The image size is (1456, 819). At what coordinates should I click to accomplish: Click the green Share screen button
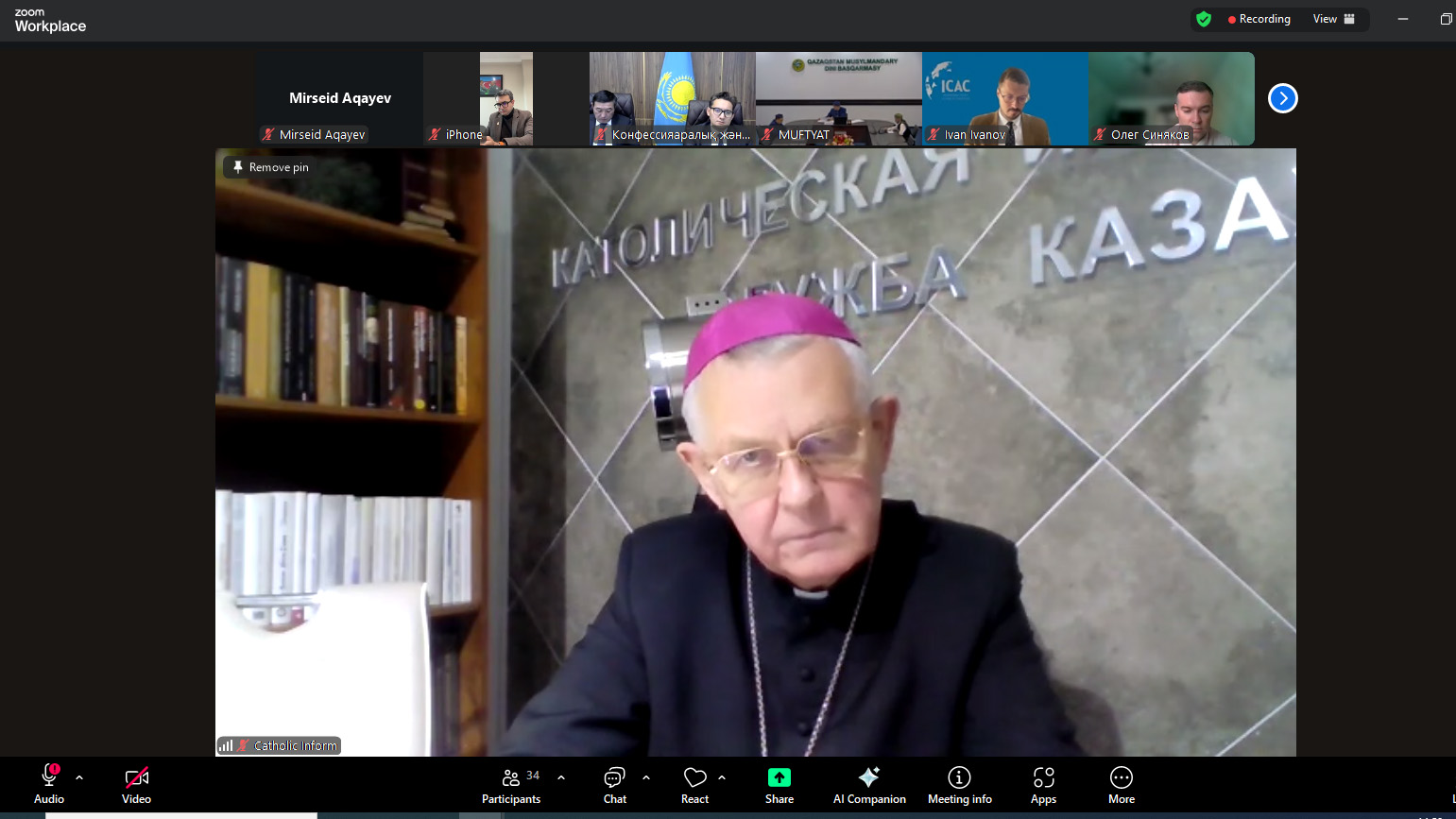click(x=779, y=784)
